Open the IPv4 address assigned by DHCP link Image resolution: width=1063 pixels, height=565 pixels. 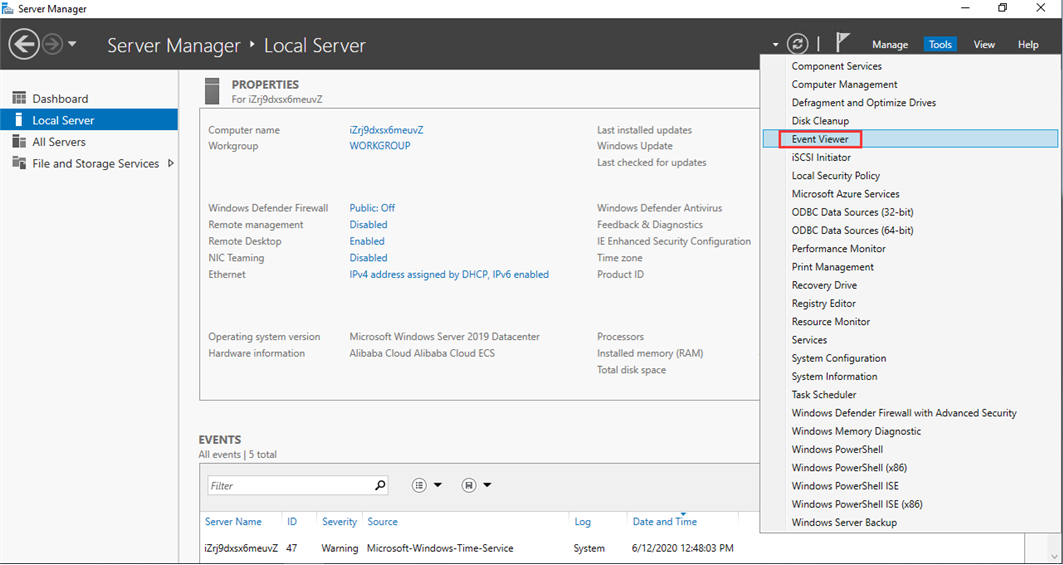(449, 275)
